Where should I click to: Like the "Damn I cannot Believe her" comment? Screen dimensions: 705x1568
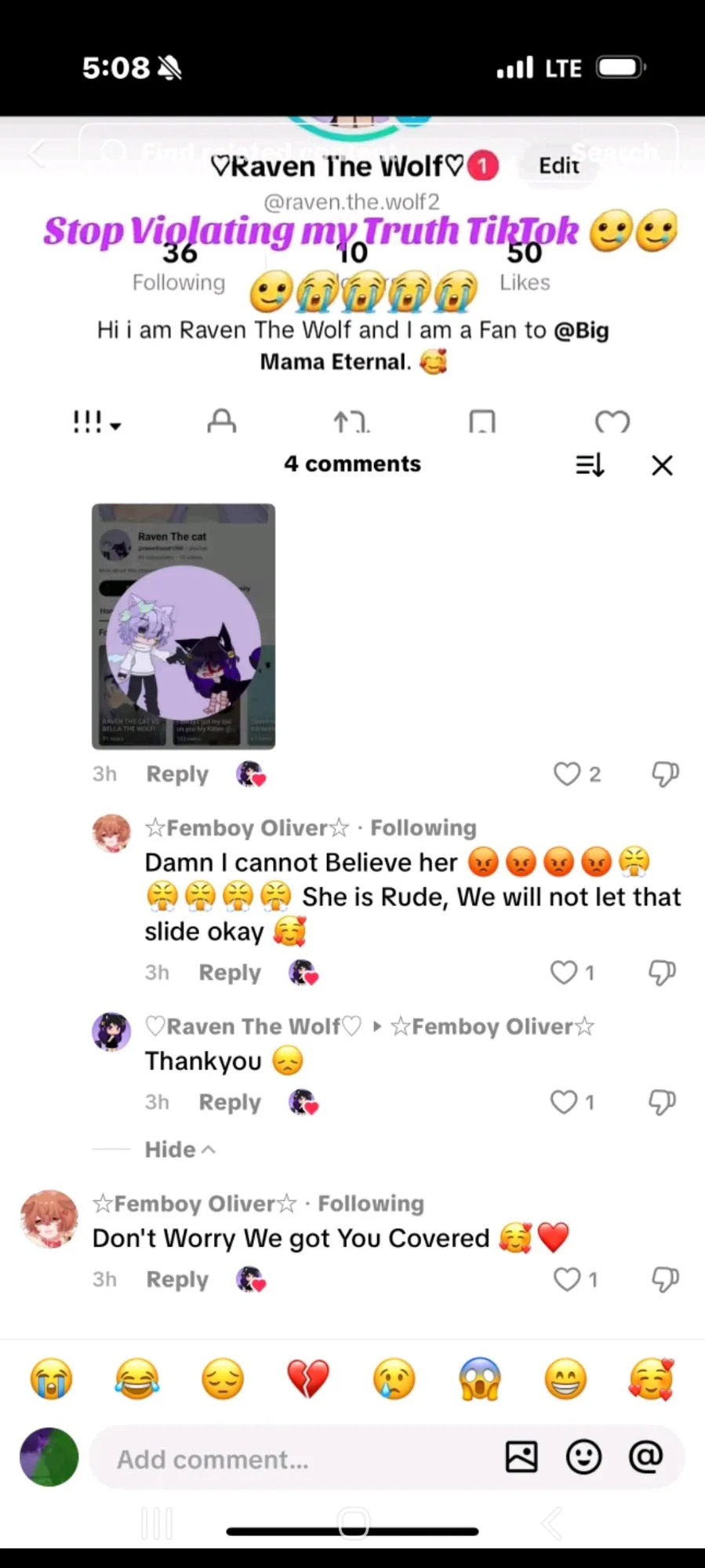tap(563, 973)
